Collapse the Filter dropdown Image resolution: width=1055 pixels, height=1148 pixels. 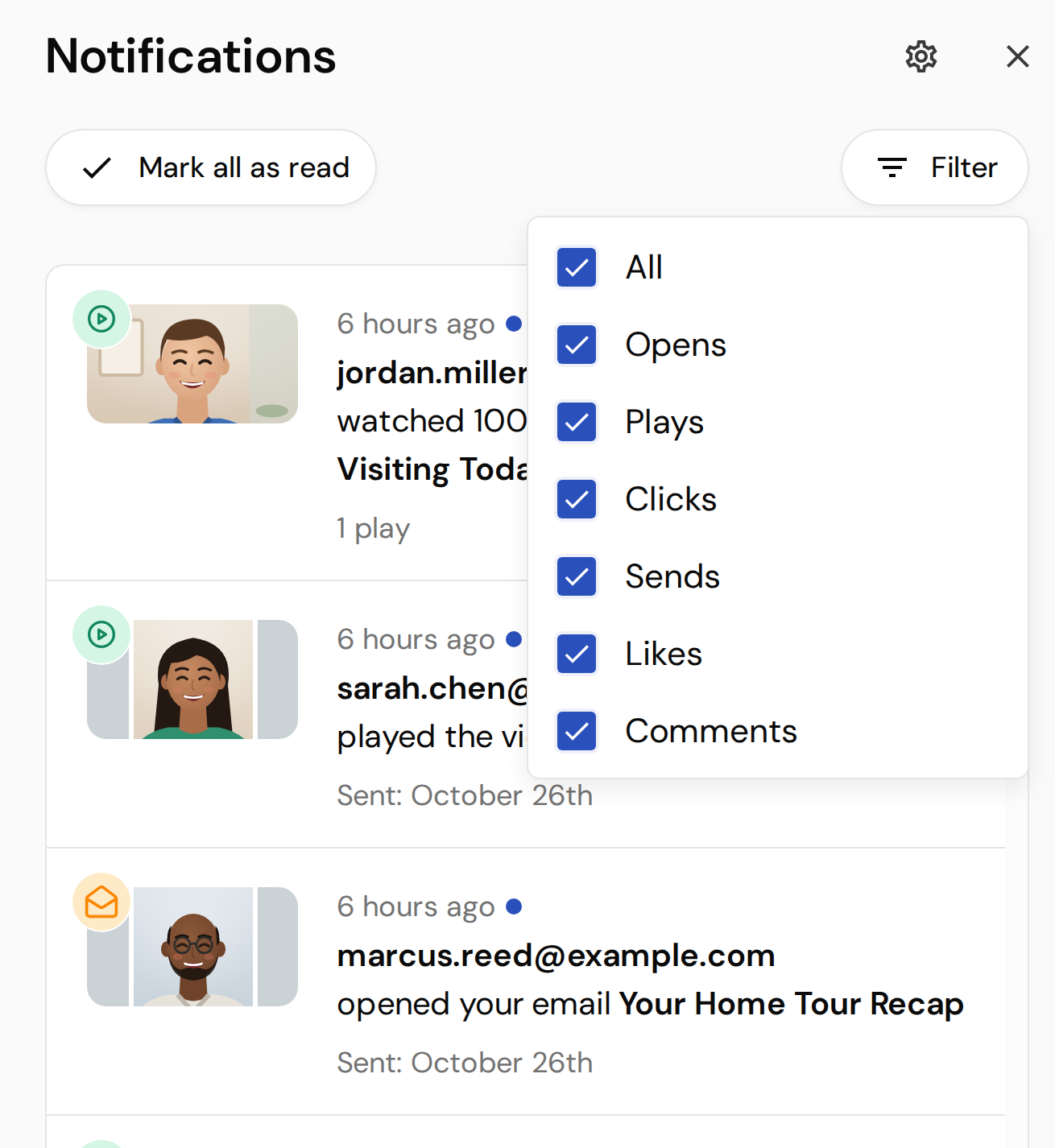click(x=935, y=167)
